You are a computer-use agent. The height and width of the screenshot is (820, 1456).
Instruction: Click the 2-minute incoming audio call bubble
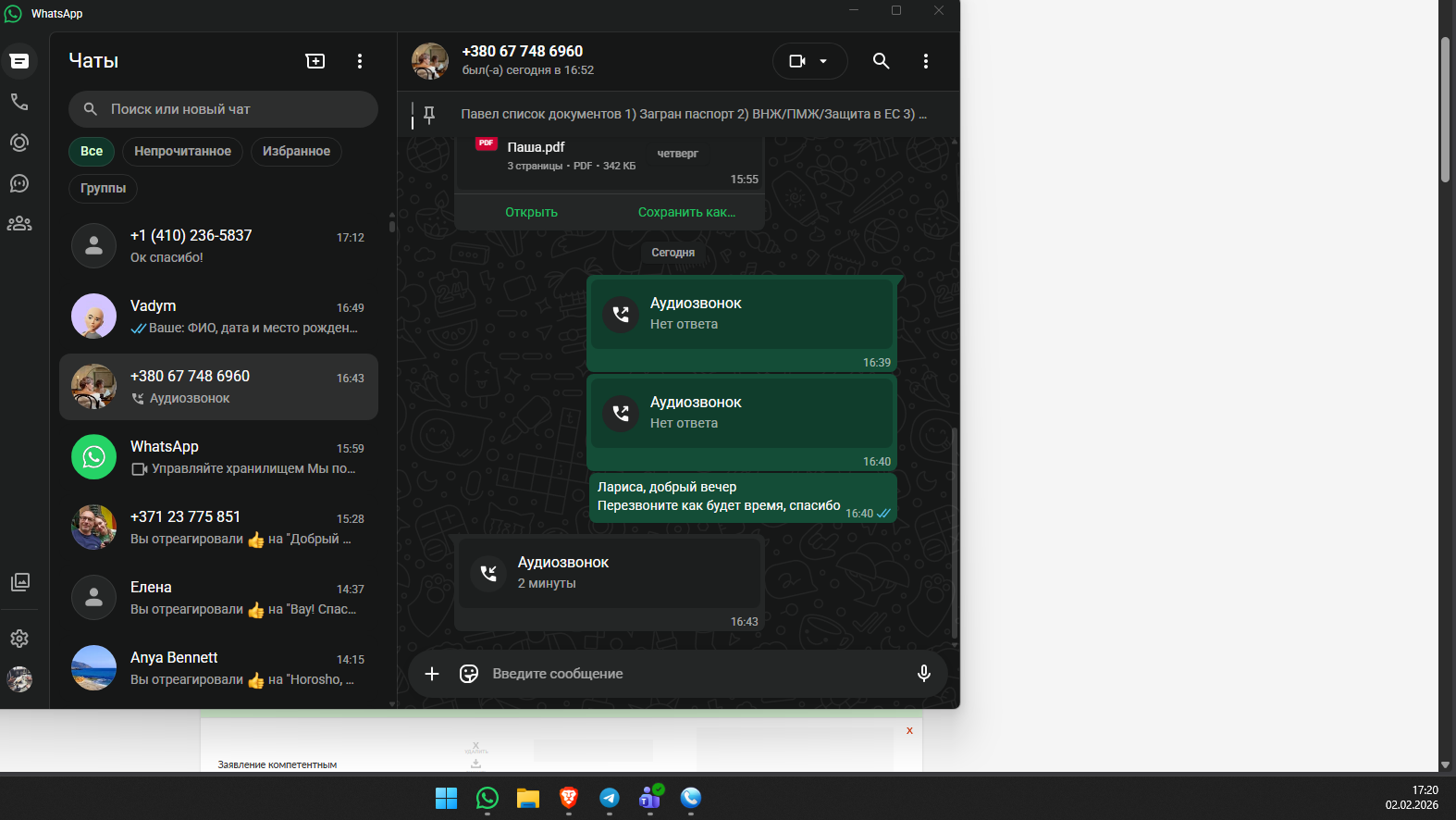609,582
